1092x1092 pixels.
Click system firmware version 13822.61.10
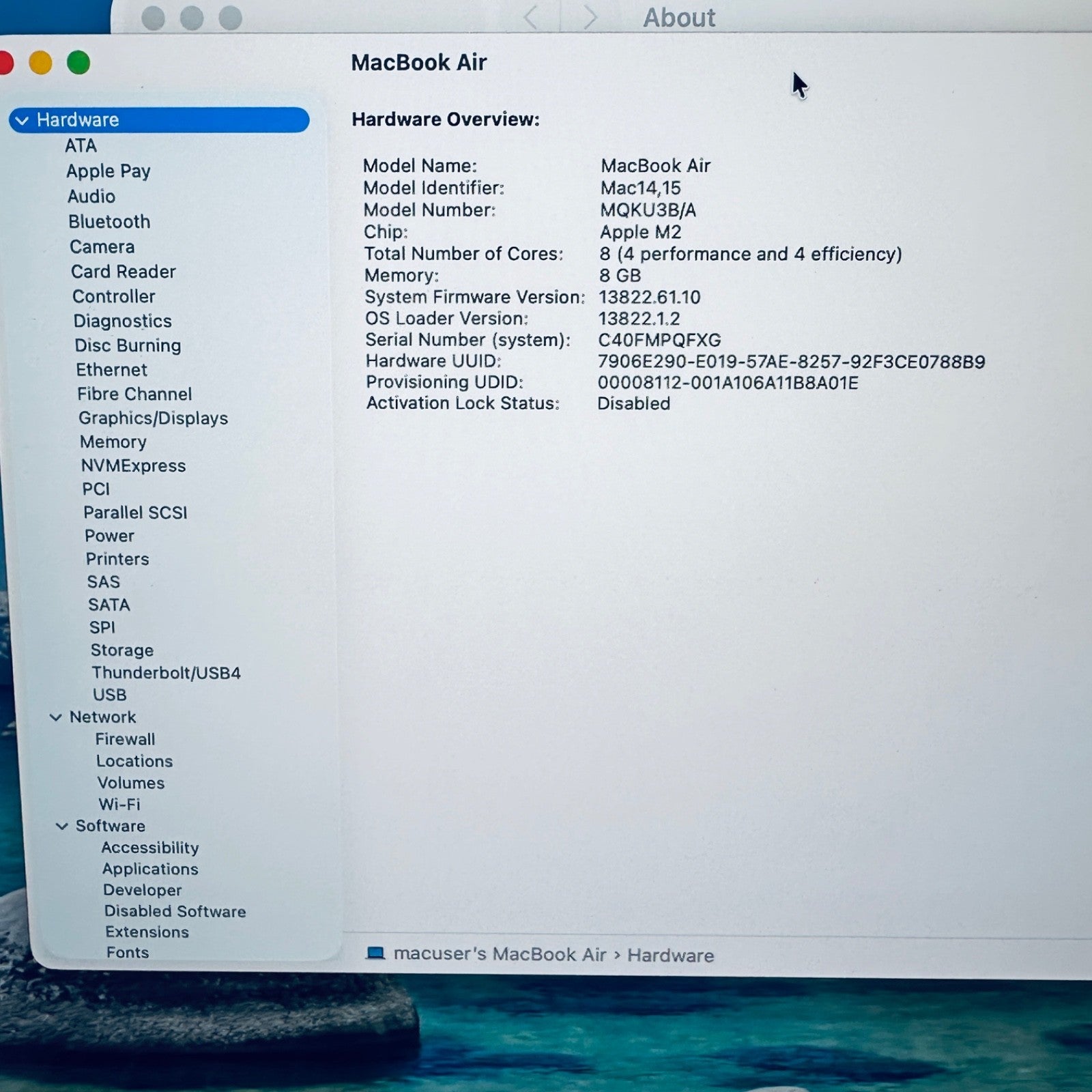650,298
